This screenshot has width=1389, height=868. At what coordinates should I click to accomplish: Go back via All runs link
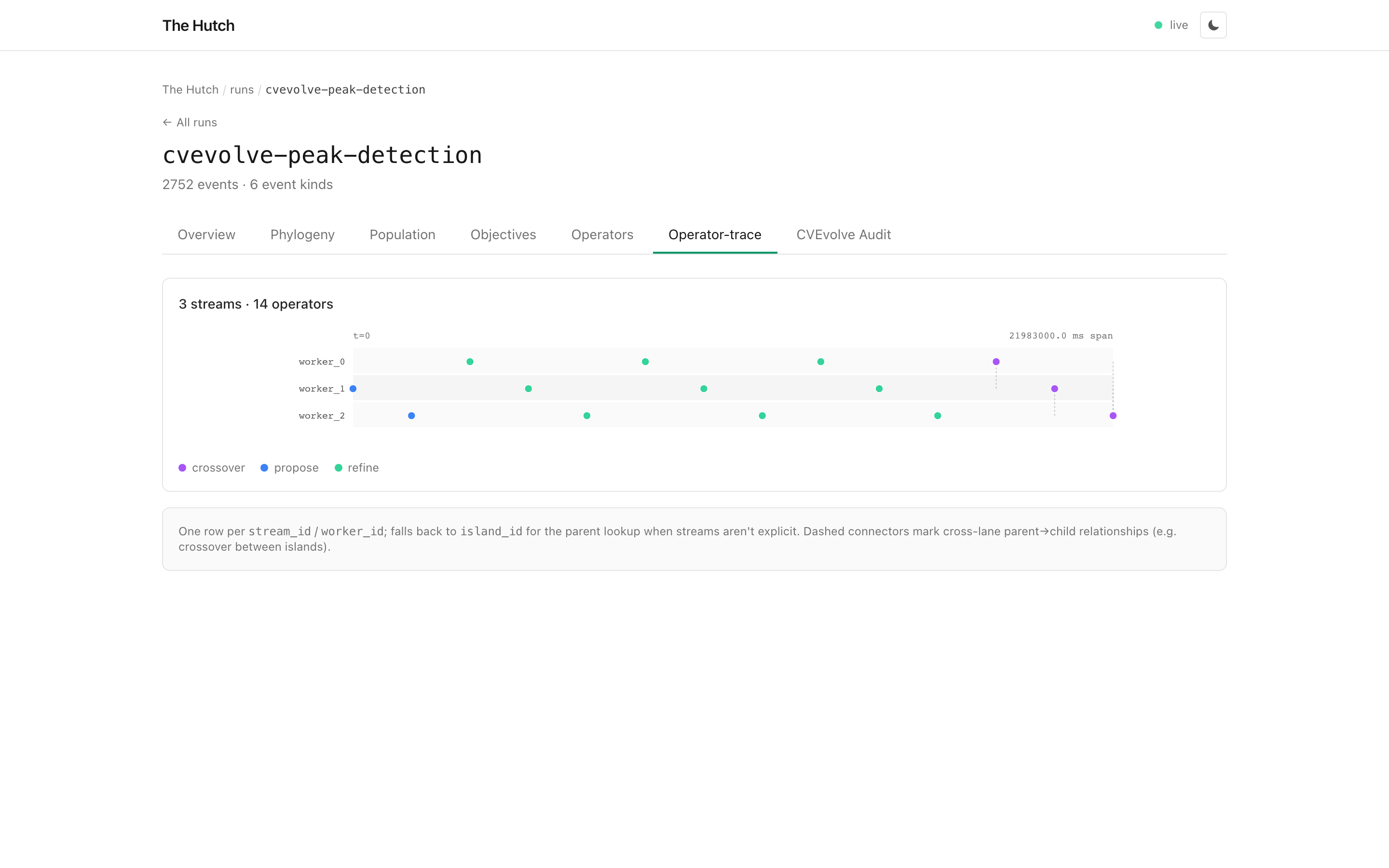[x=190, y=122]
